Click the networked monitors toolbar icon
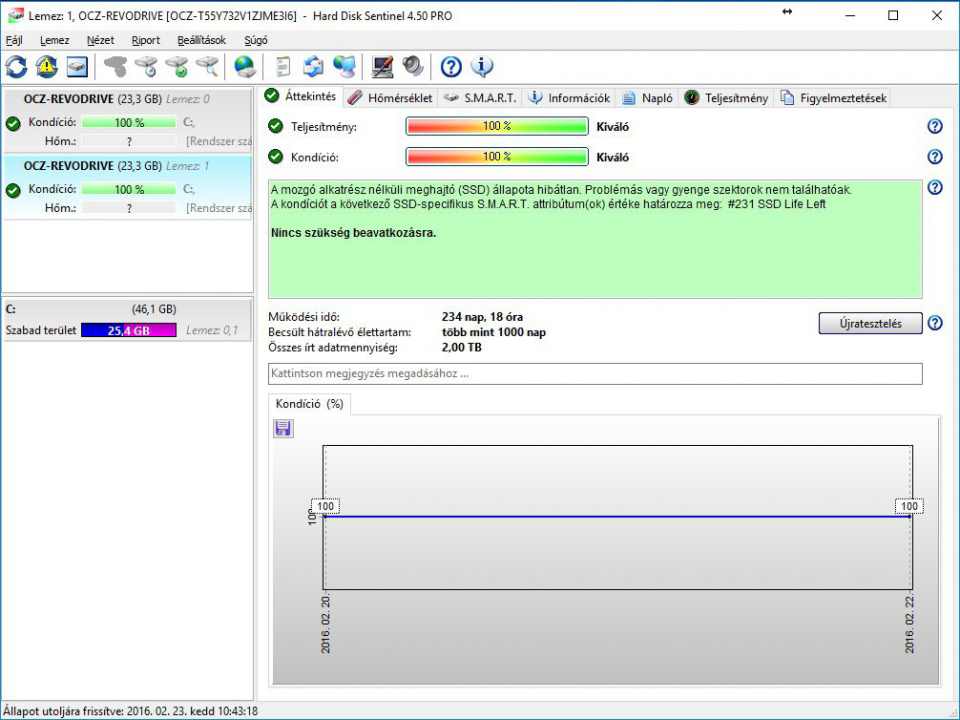The height and width of the screenshot is (720, 960). (x=345, y=66)
